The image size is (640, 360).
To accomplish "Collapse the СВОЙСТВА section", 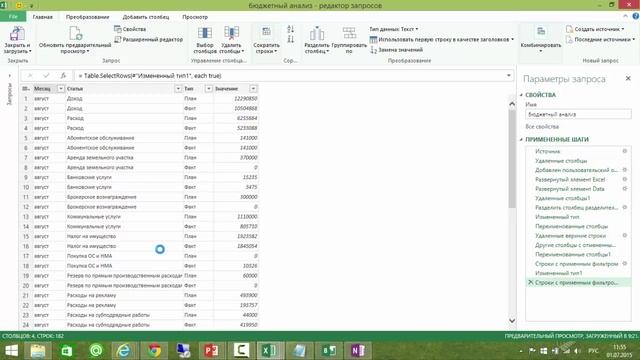I will 521,95.
